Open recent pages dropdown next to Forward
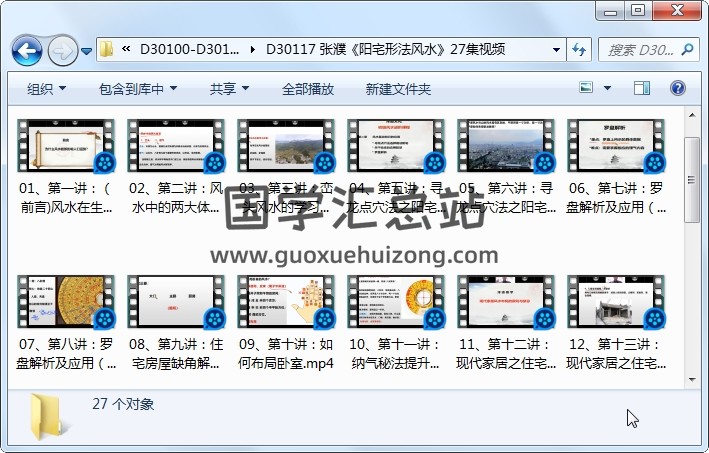Screen dimensions: 709x453 coord(87,50)
